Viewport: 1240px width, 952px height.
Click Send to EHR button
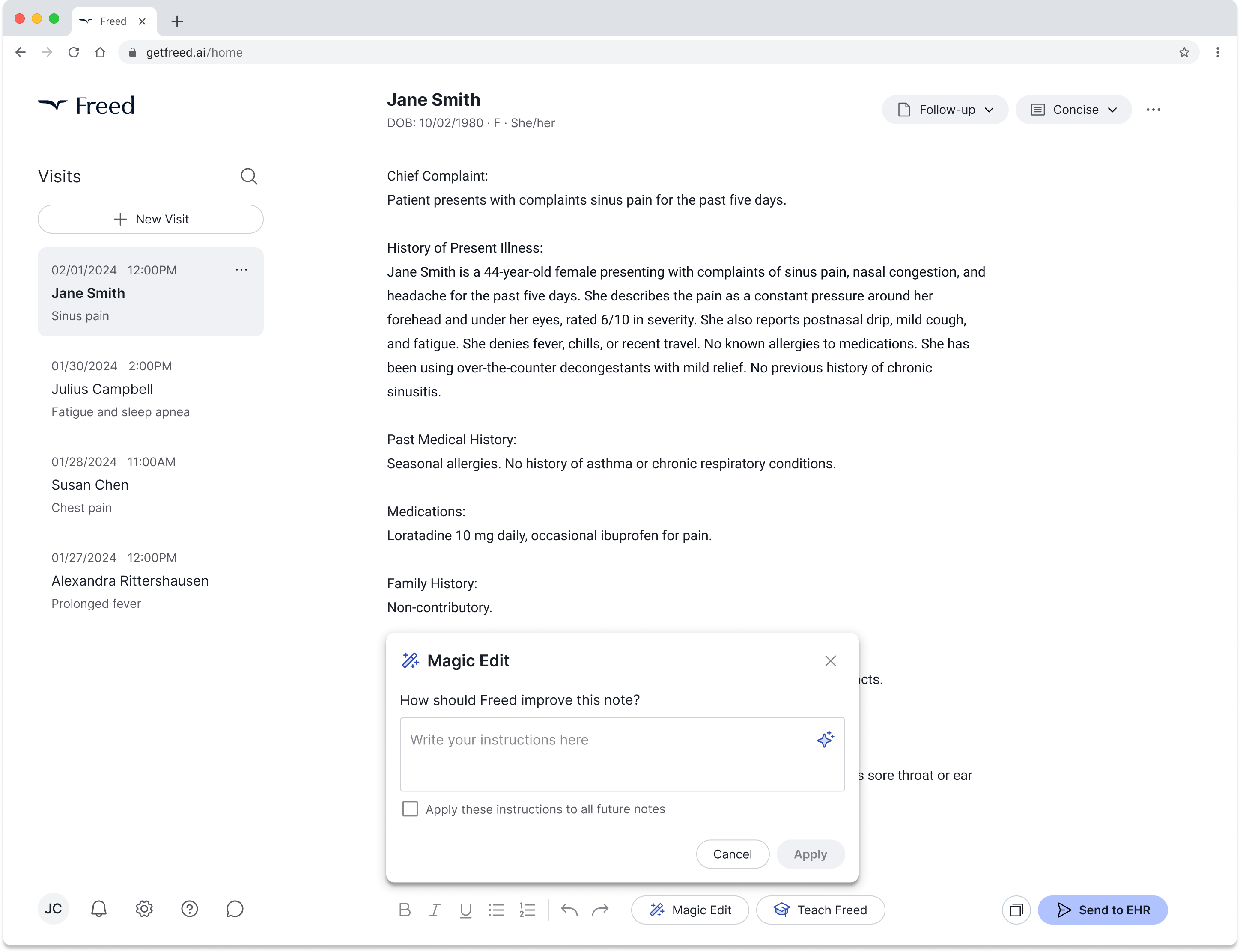pyautogui.click(x=1103, y=910)
